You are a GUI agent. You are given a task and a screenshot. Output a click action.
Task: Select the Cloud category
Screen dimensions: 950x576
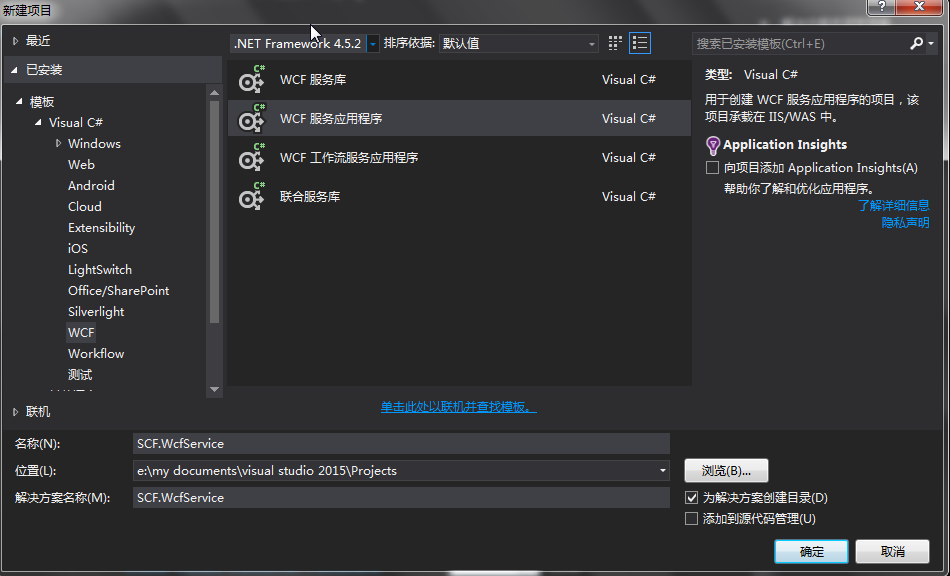85,207
